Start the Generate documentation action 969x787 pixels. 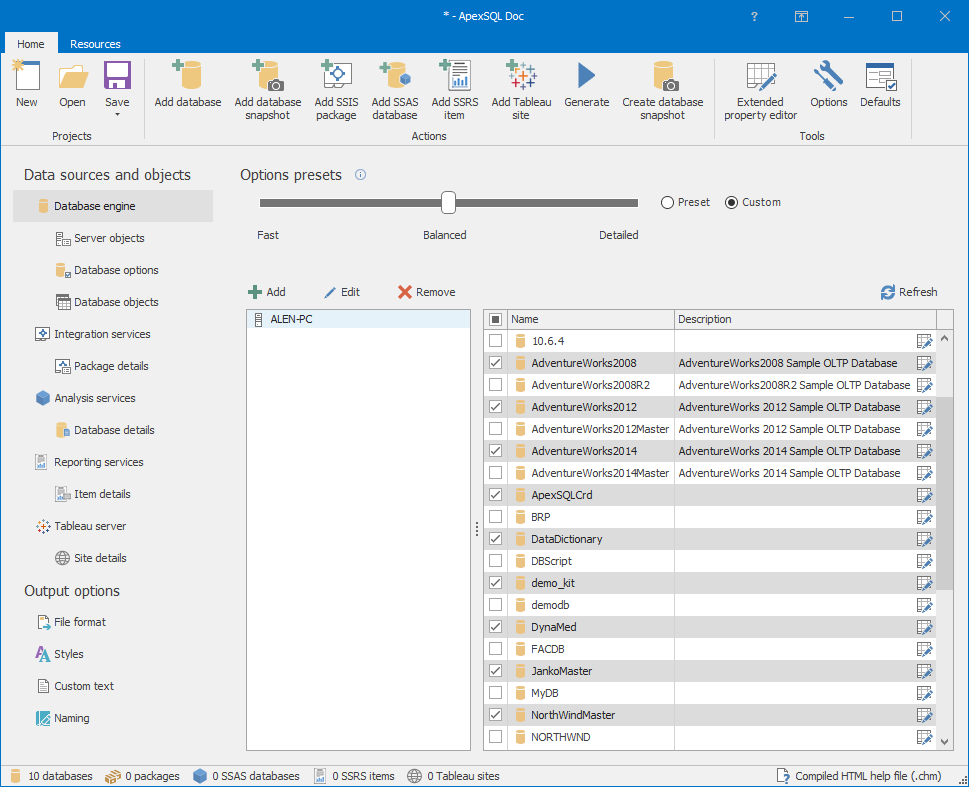(x=586, y=84)
